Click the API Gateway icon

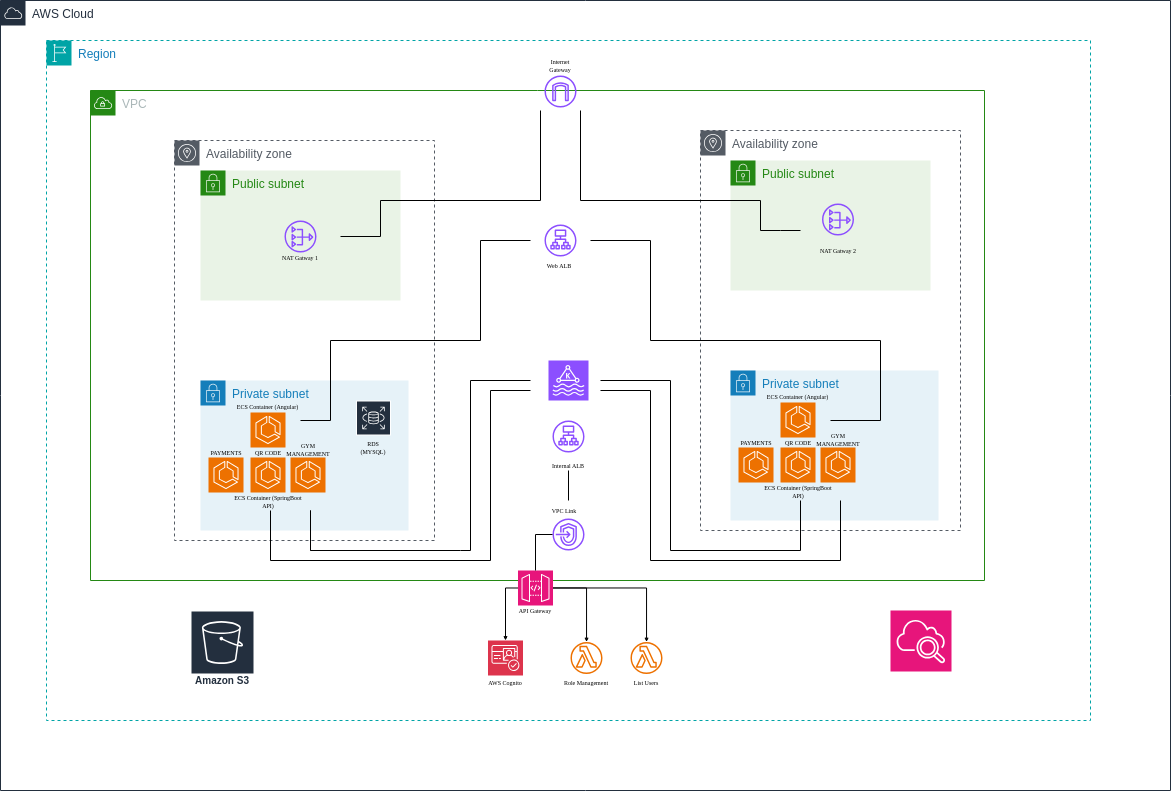(x=536, y=587)
